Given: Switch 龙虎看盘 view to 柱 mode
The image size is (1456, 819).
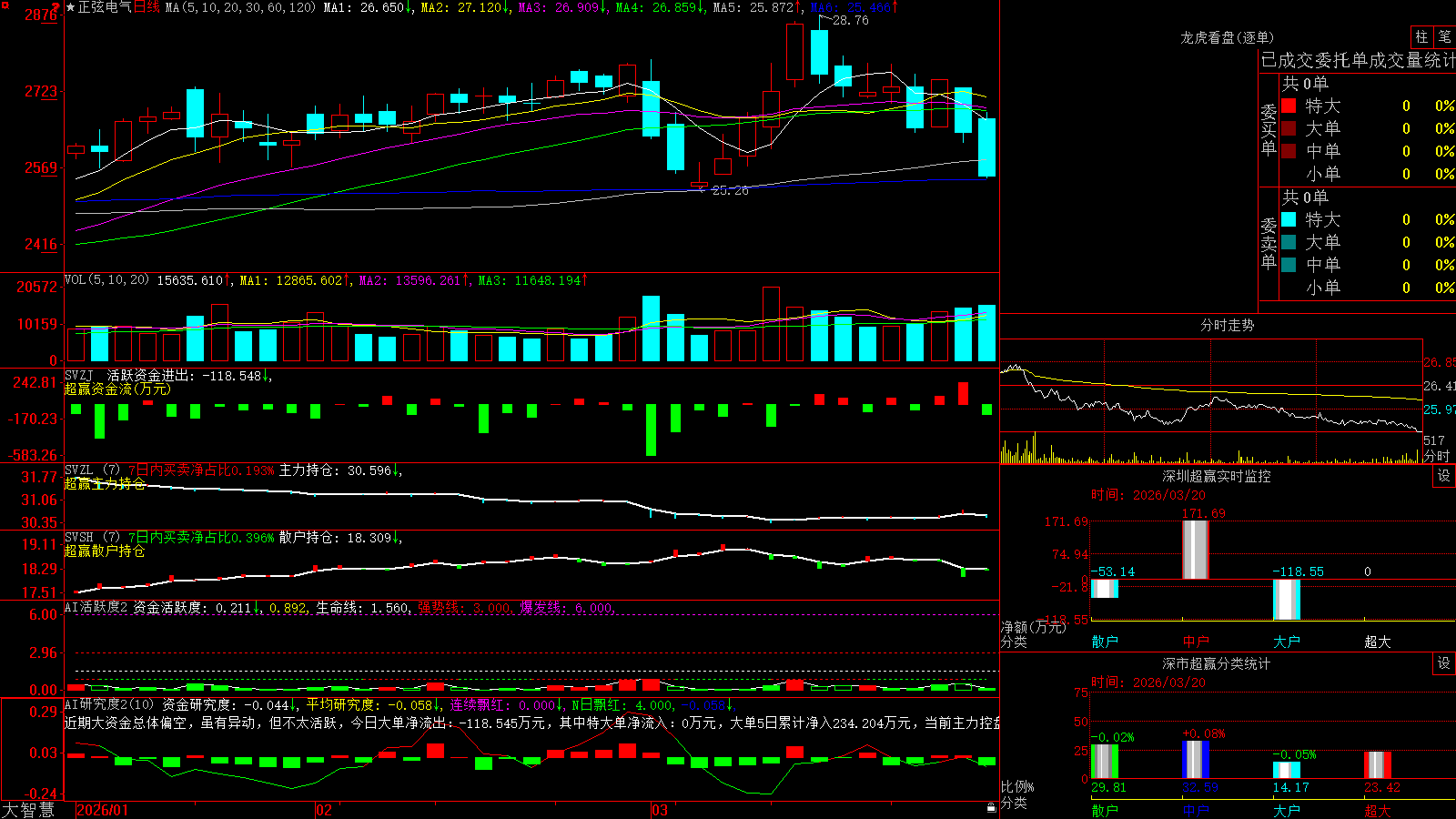Looking at the screenshot, I should [x=1421, y=37].
